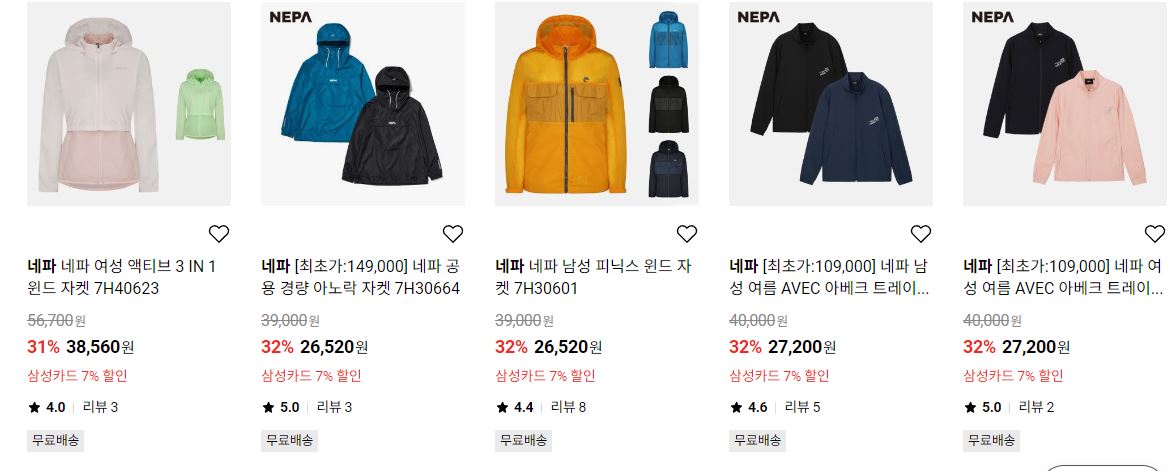Like the Phoenix wind jacket 7H30601
Screen dimensions: 1173x471
point(687,234)
